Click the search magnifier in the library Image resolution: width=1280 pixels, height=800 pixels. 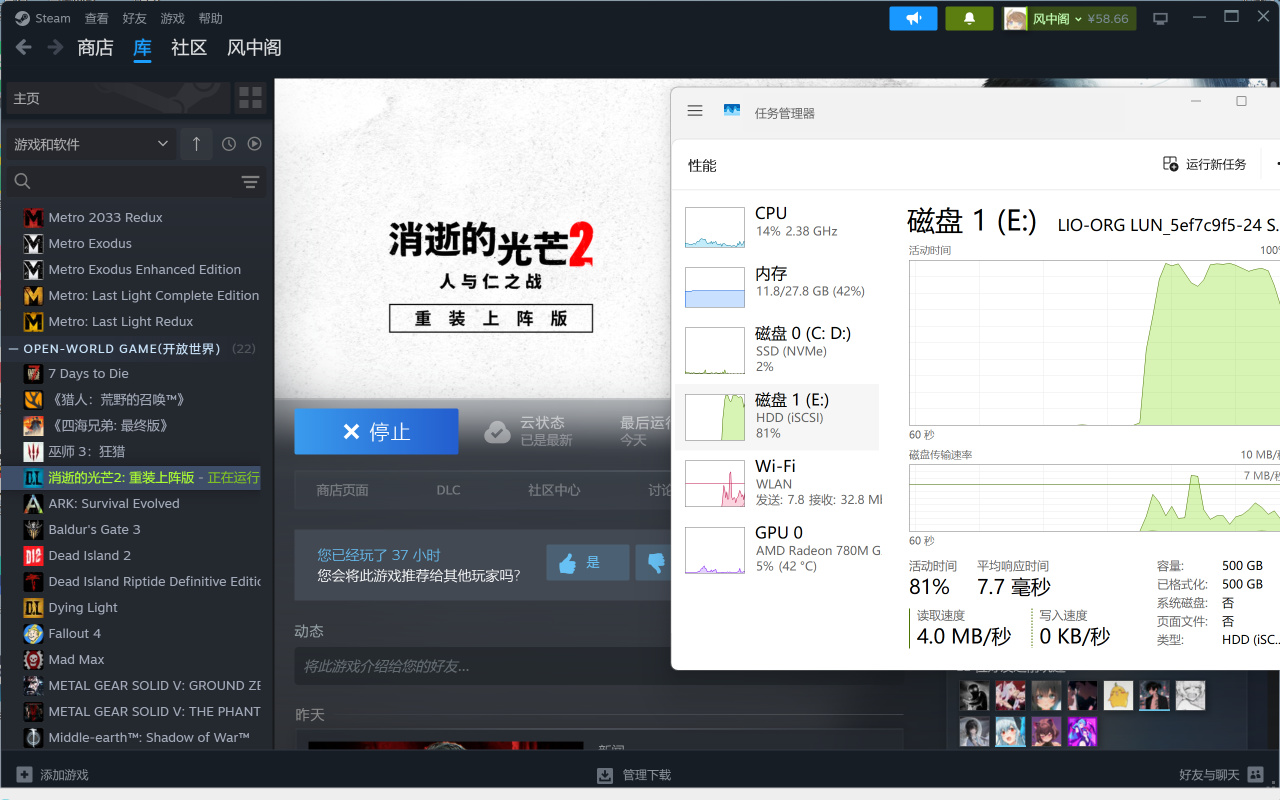[x=22, y=181]
